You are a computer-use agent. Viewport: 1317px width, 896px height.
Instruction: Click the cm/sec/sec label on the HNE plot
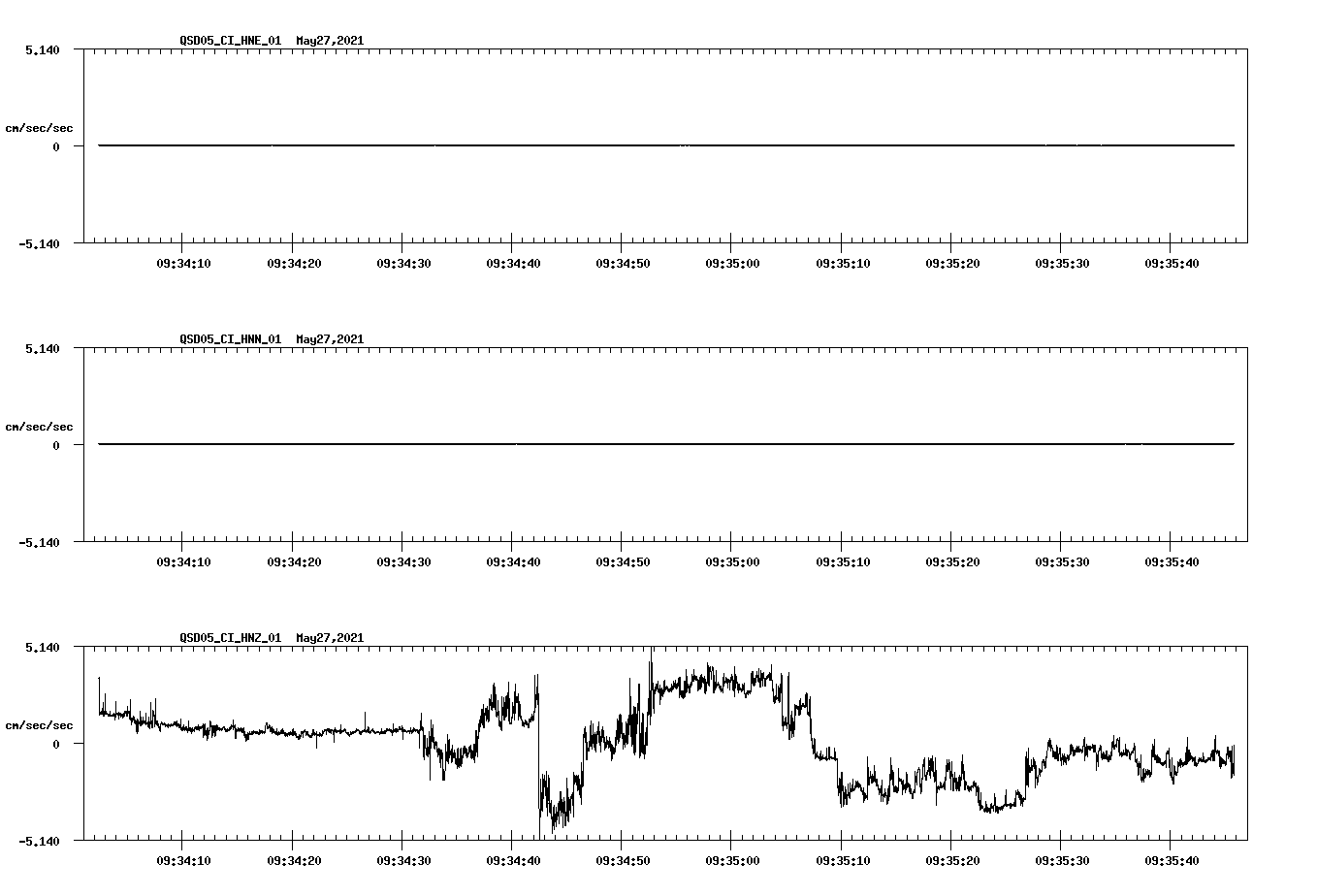[x=40, y=126]
